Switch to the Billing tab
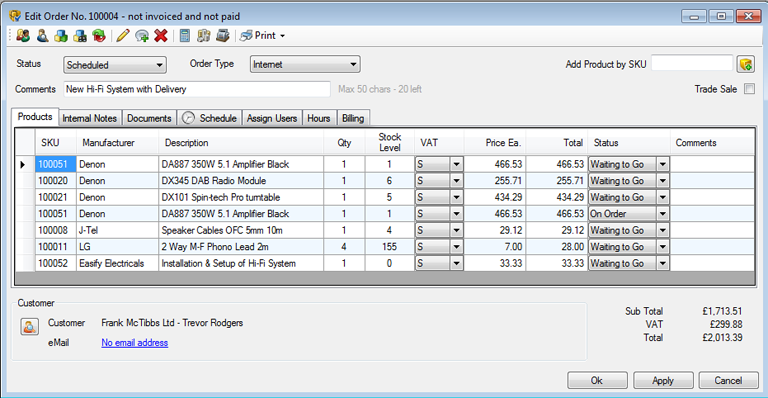This screenshot has width=768, height=398. point(353,118)
